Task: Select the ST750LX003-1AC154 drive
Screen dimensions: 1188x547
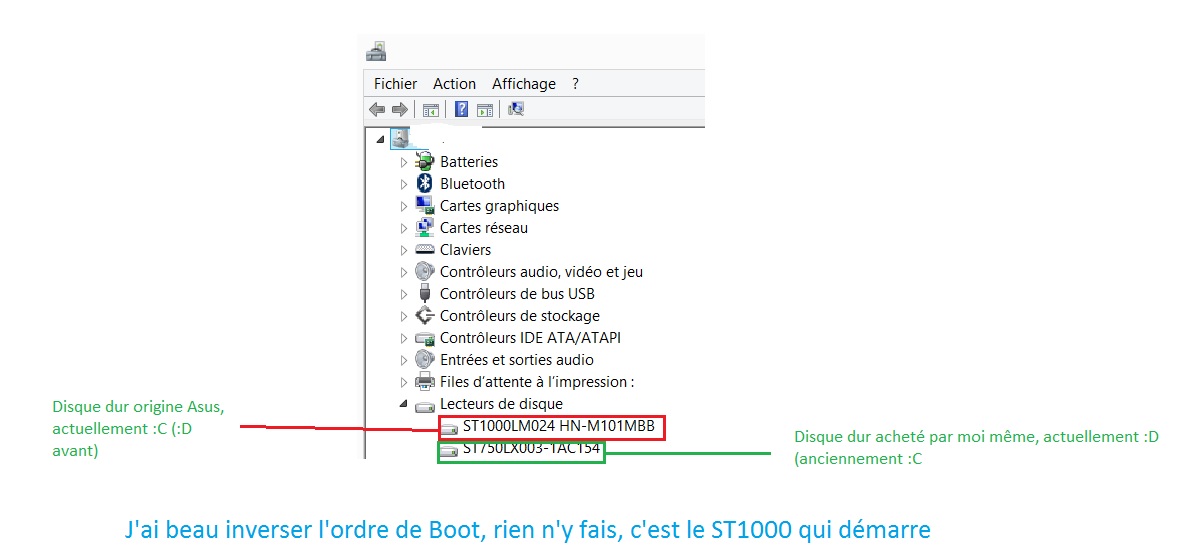Action: 532,449
